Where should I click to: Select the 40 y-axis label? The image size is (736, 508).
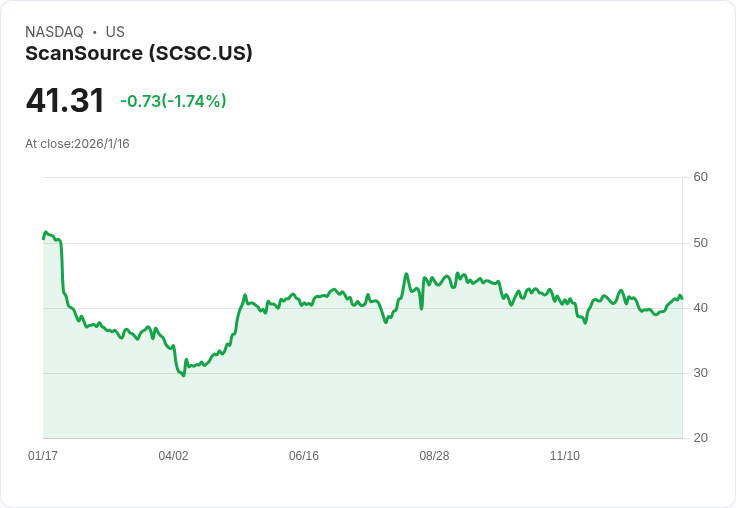pos(701,308)
